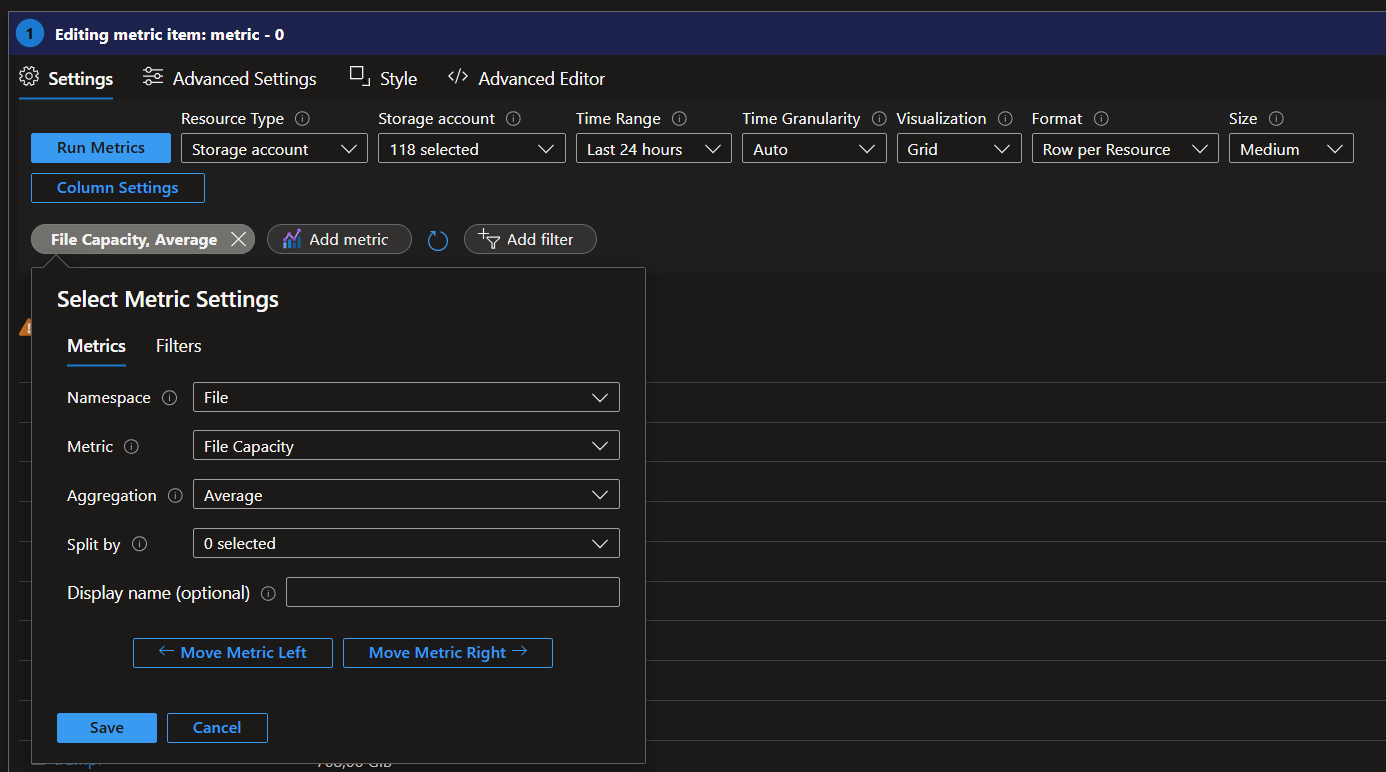Screen dimensions: 1386x772
Task: Expand the Aggregation Average dropdown
Action: point(406,495)
